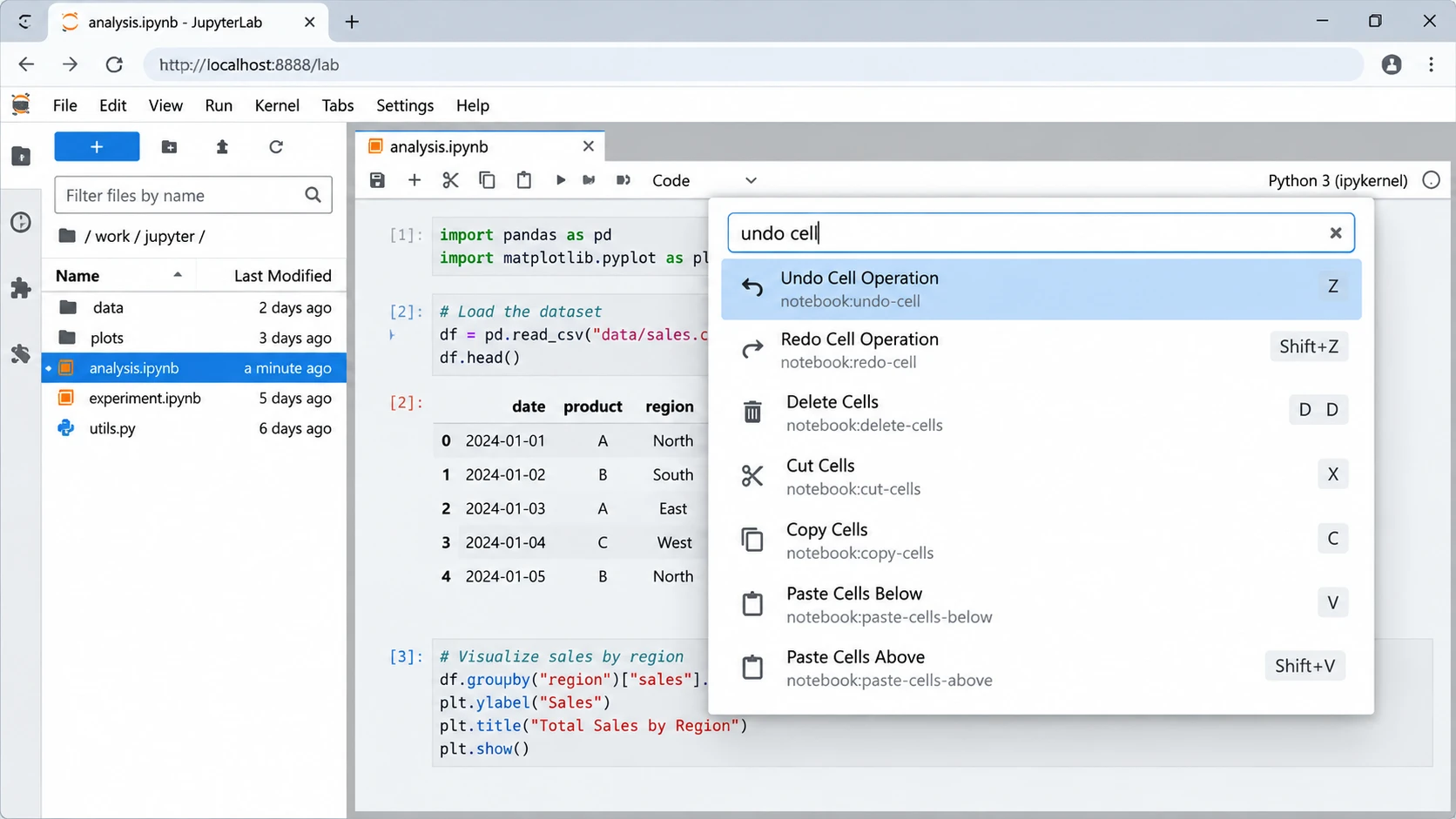Copy cells using the notebook toolbar icon
Viewport: 1456px width, 819px height.
click(487, 180)
